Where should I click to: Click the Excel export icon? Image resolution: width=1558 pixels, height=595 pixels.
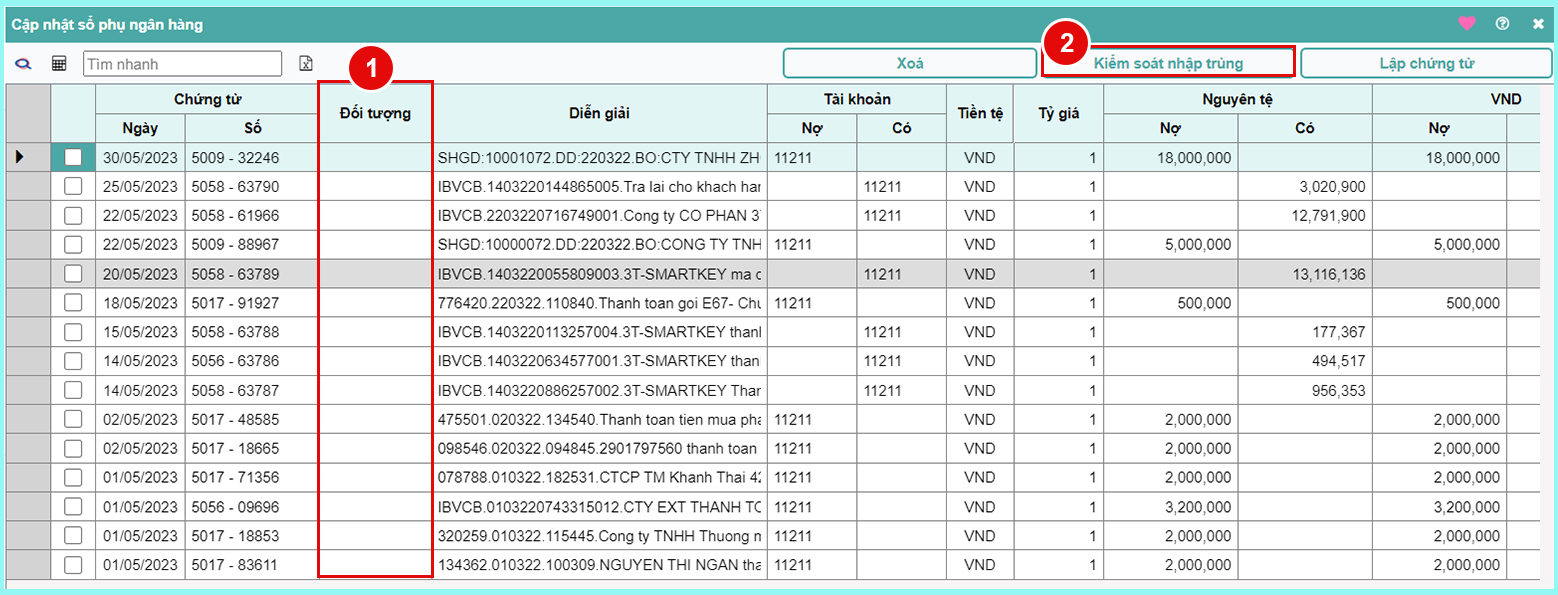306,64
